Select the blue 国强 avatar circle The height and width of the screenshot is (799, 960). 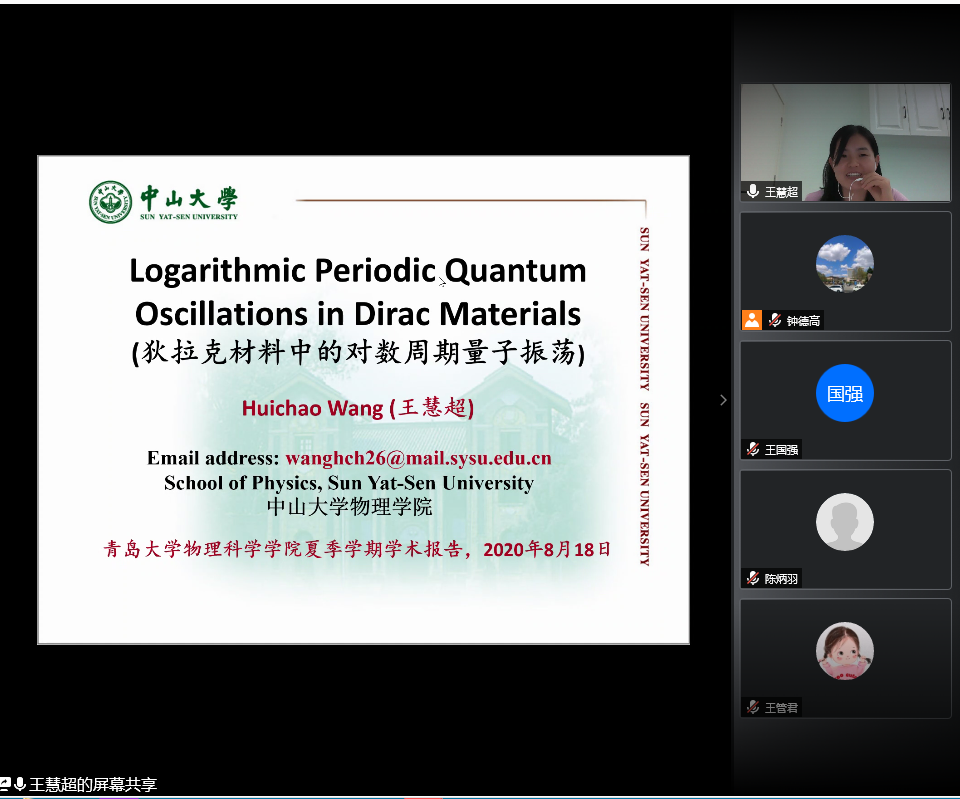(x=845, y=393)
